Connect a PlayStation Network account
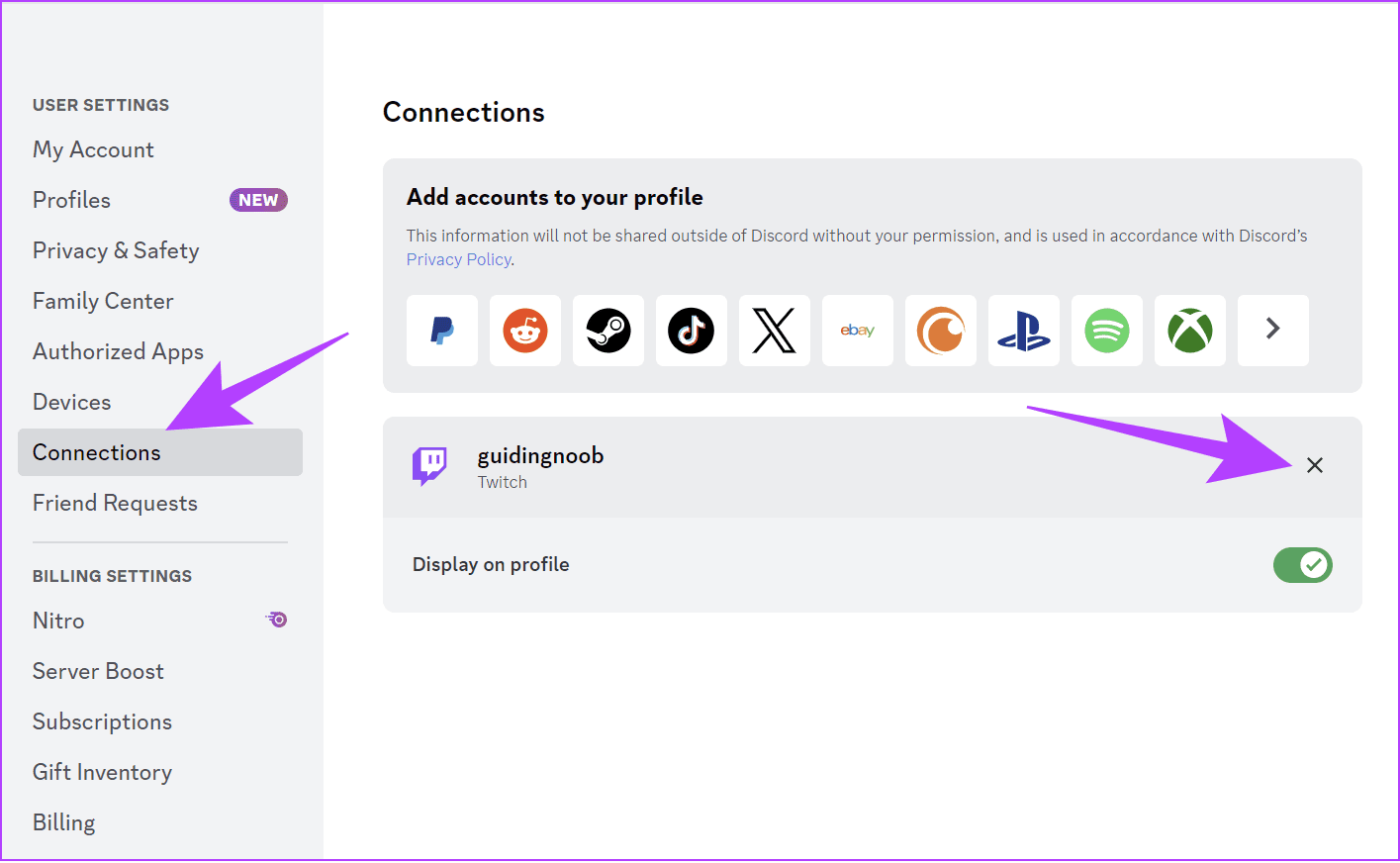This screenshot has height=863, width=1400. click(1023, 330)
